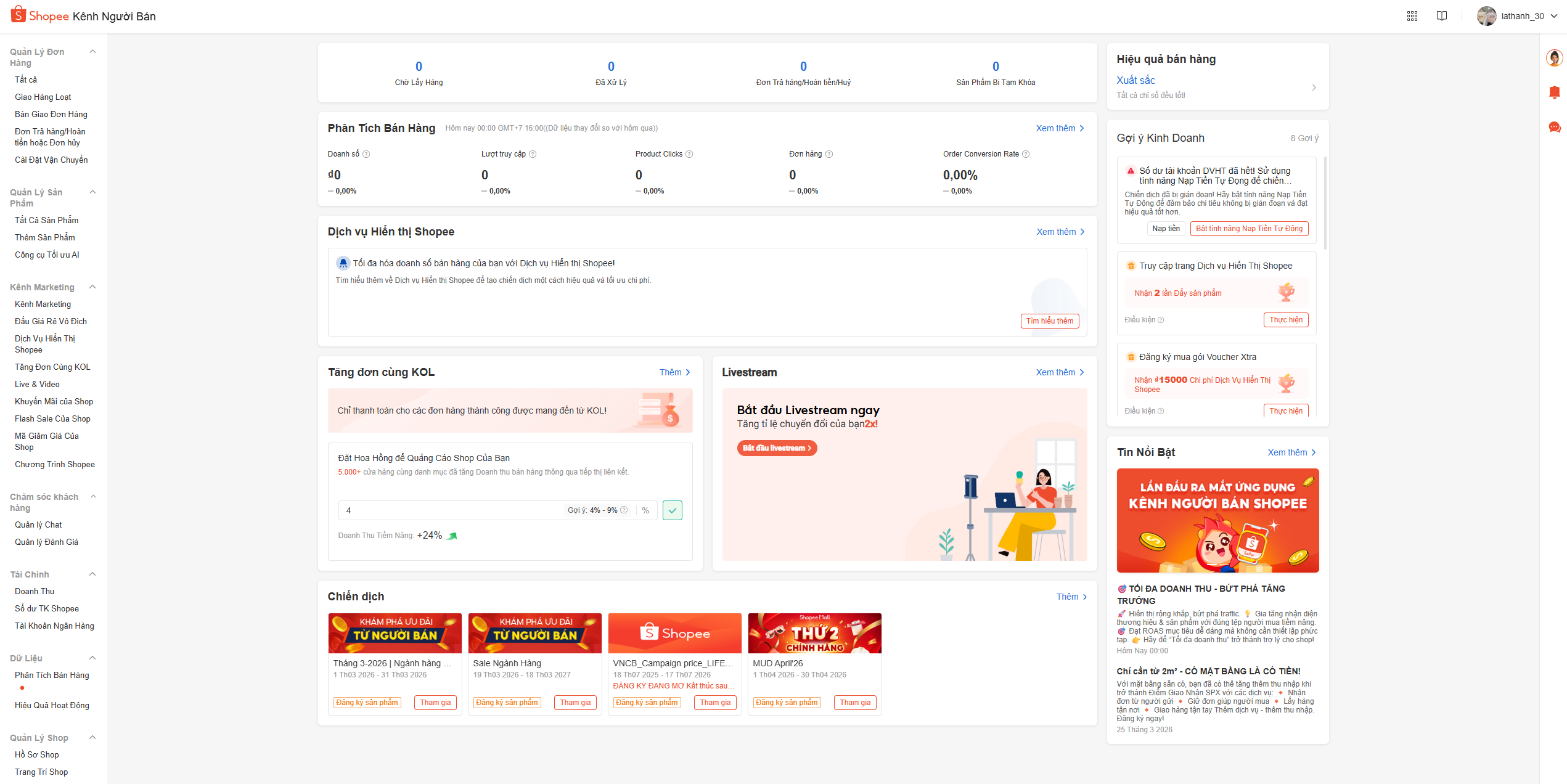This screenshot has height=784, width=1567.
Task: Open Flash Sale Của Shop menu item
Action: pos(52,419)
